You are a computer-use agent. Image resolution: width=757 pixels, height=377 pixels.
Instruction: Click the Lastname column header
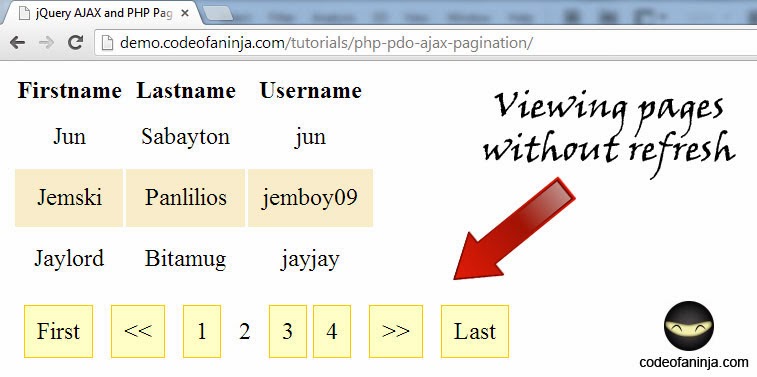click(186, 91)
